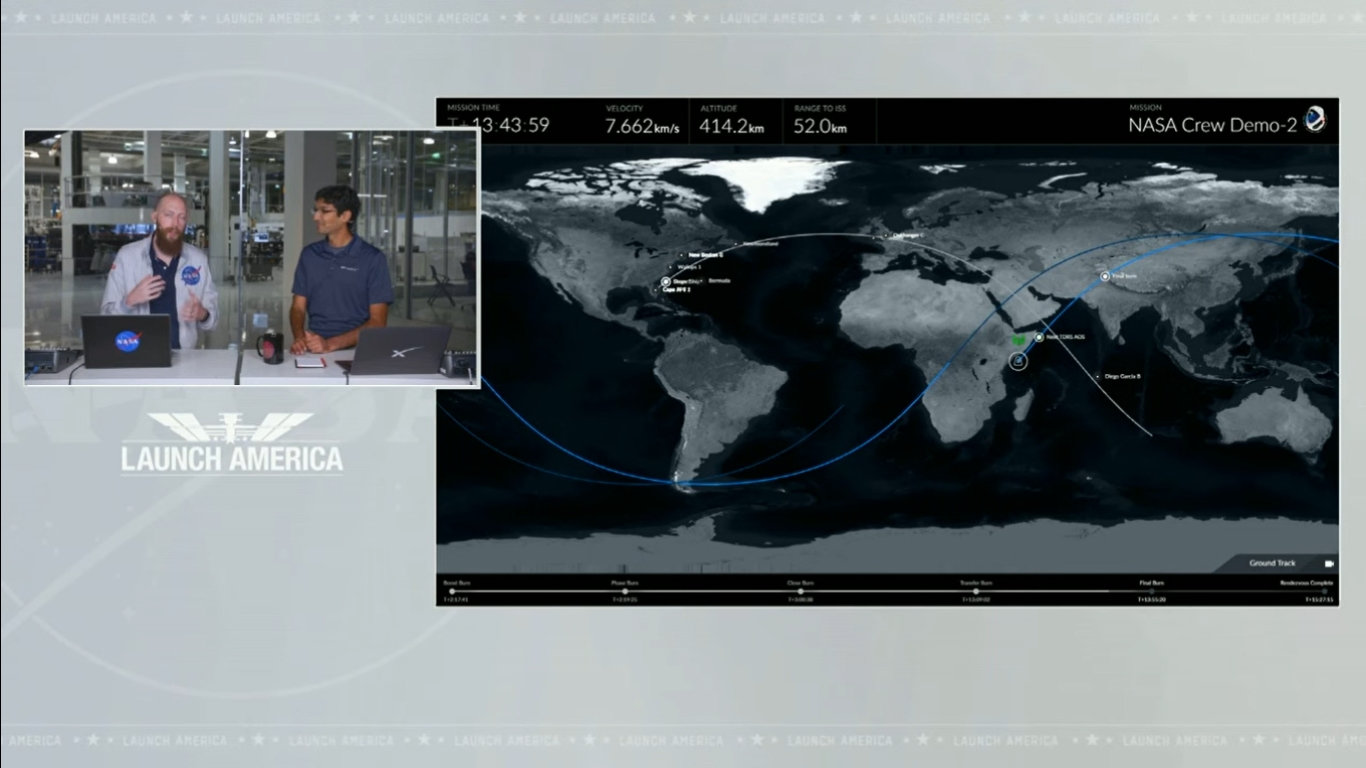Image resolution: width=1366 pixels, height=768 pixels.
Task: Click the Launch America logo
Action: coord(232,443)
